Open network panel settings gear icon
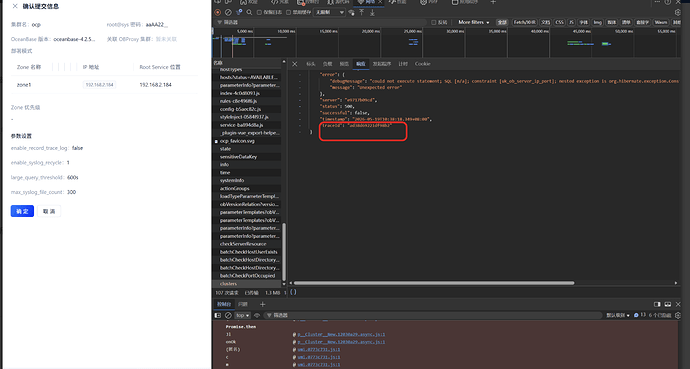The width and height of the screenshot is (690, 369). [x=678, y=12]
